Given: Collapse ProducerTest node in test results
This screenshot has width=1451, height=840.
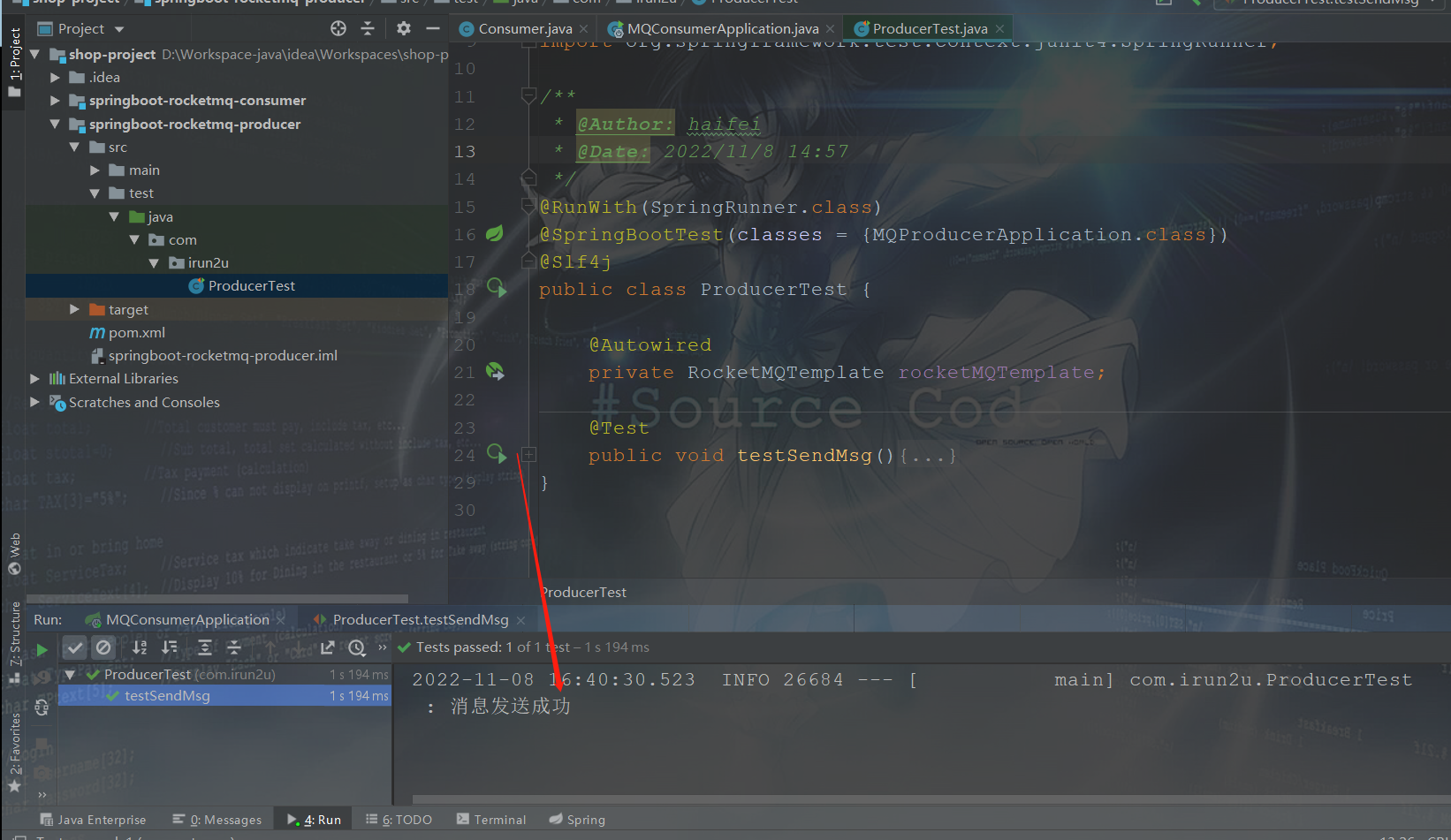Looking at the screenshot, I should [70, 675].
